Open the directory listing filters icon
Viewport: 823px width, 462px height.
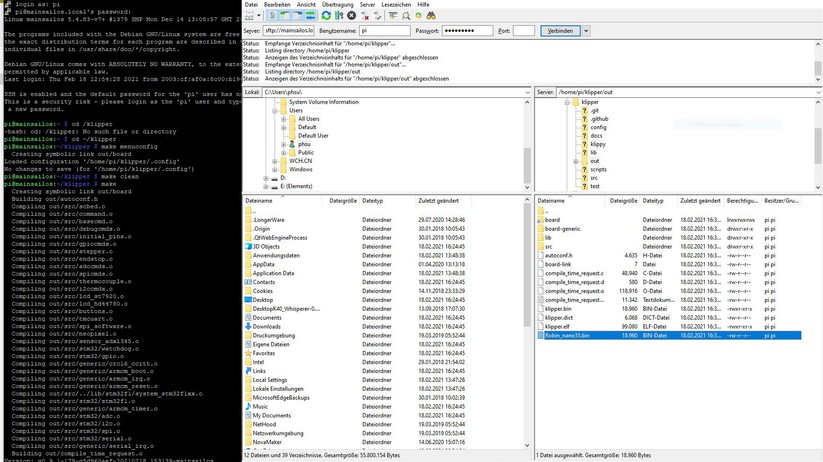coord(392,16)
